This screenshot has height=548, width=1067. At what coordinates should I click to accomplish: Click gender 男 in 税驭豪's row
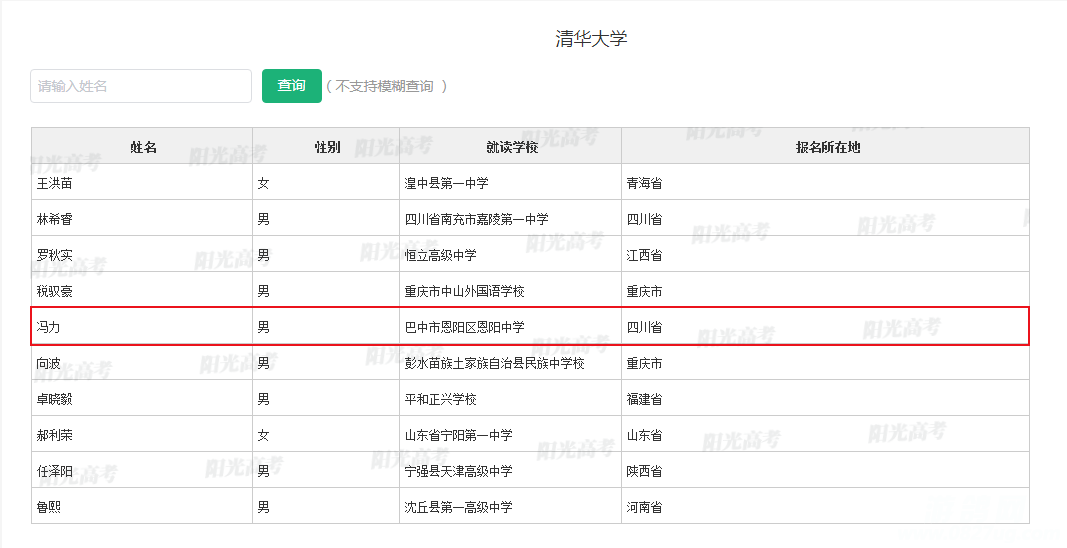263,291
